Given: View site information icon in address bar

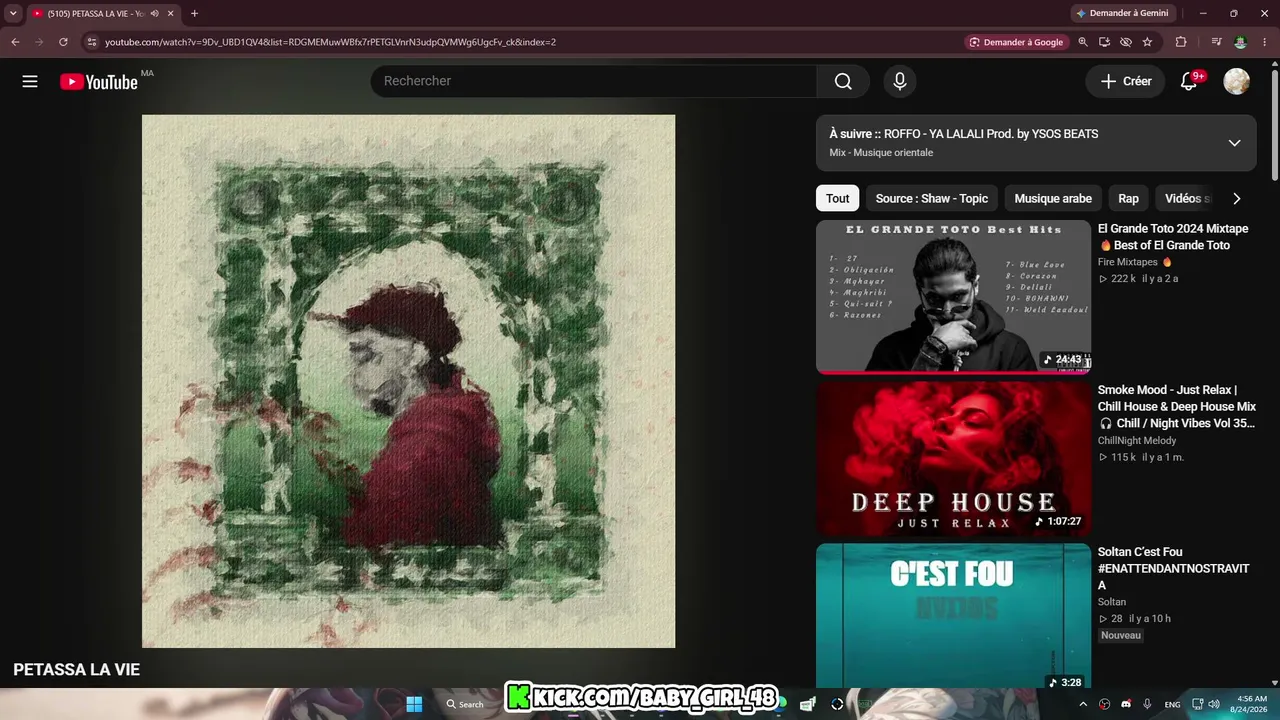Looking at the screenshot, I should (x=91, y=42).
